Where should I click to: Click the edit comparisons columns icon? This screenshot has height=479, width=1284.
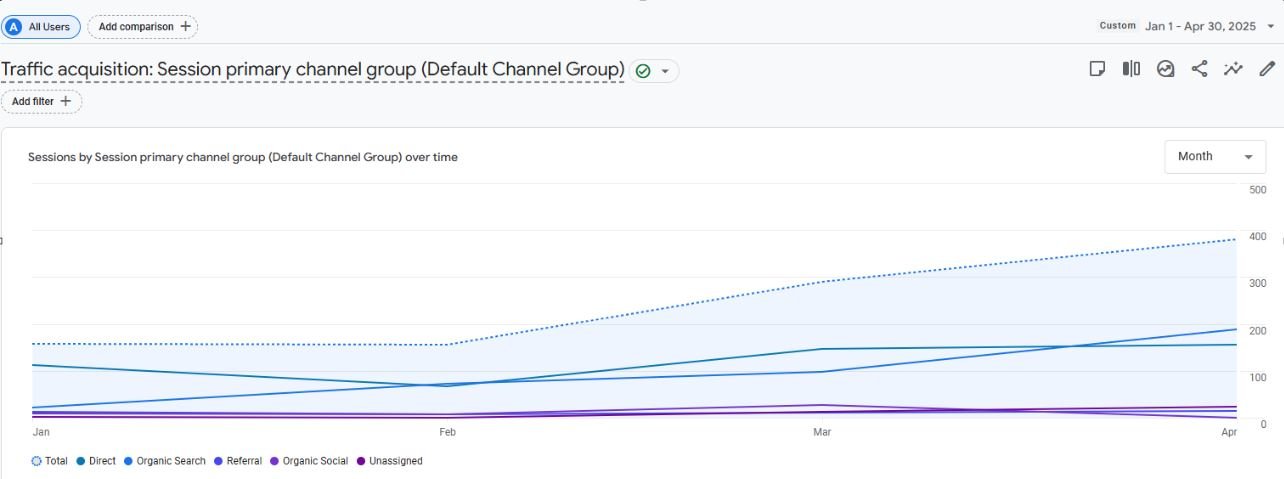coord(1131,69)
